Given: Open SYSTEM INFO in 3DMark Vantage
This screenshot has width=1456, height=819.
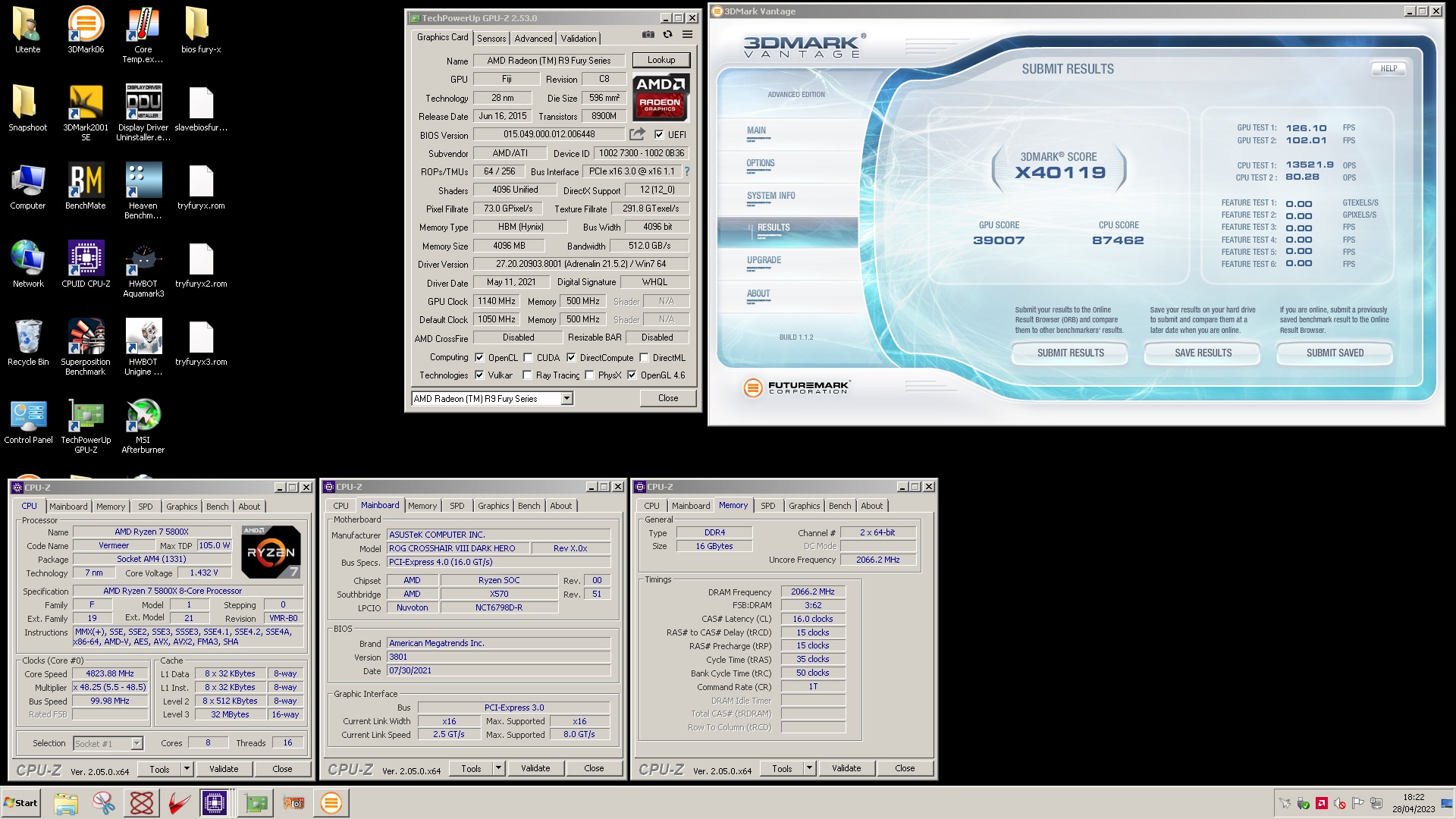Looking at the screenshot, I should tap(771, 196).
